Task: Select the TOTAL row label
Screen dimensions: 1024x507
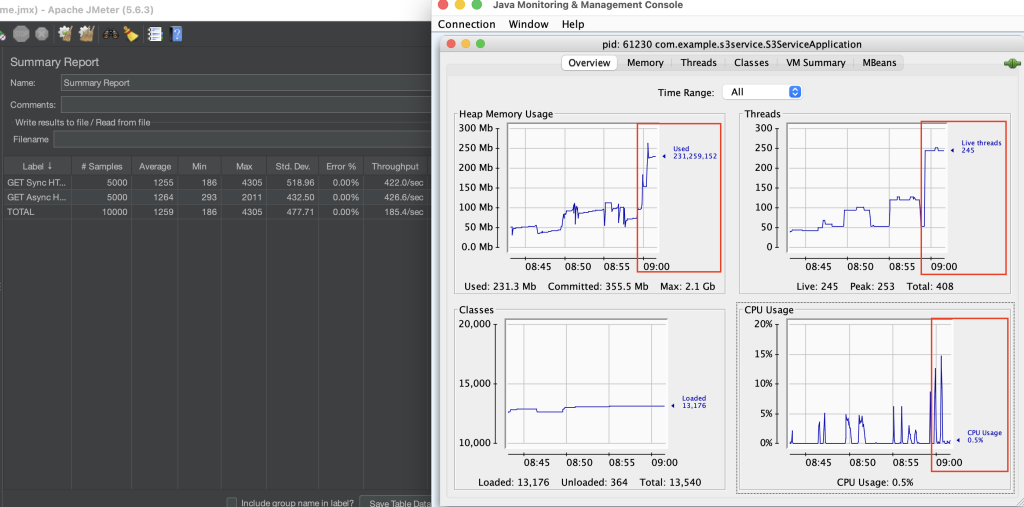Action: pos(21,212)
